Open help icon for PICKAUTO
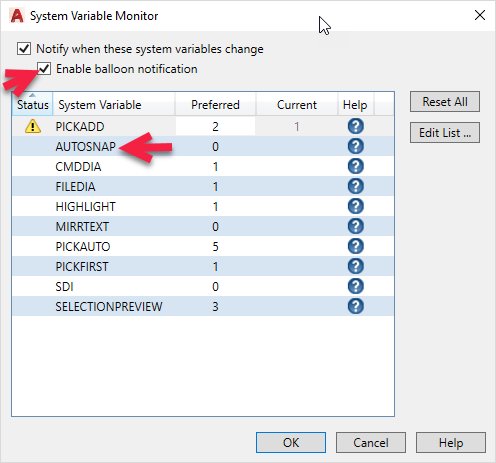Image resolution: width=496 pixels, height=463 pixels. click(355, 246)
